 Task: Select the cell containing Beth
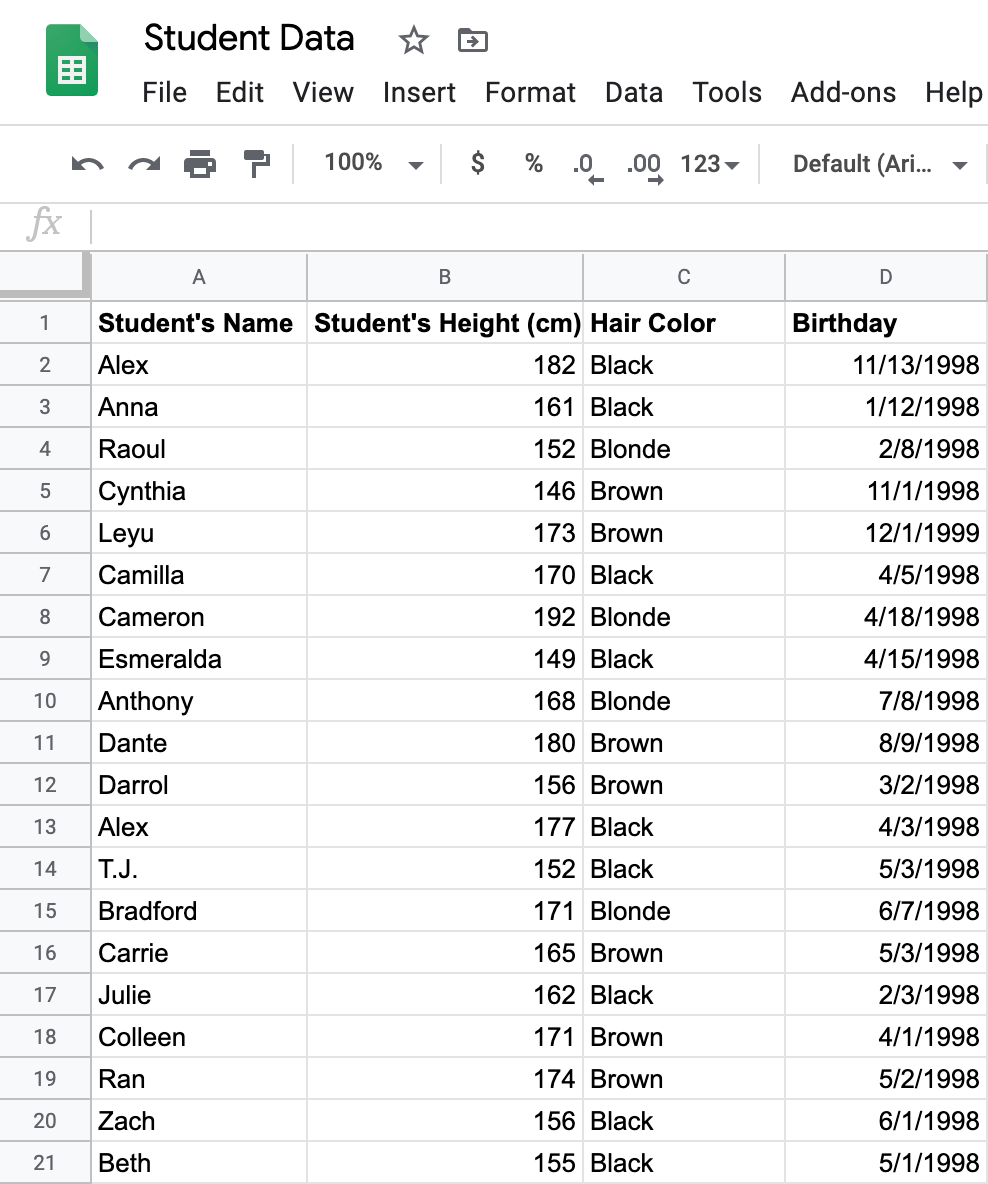click(x=199, y=1163)
